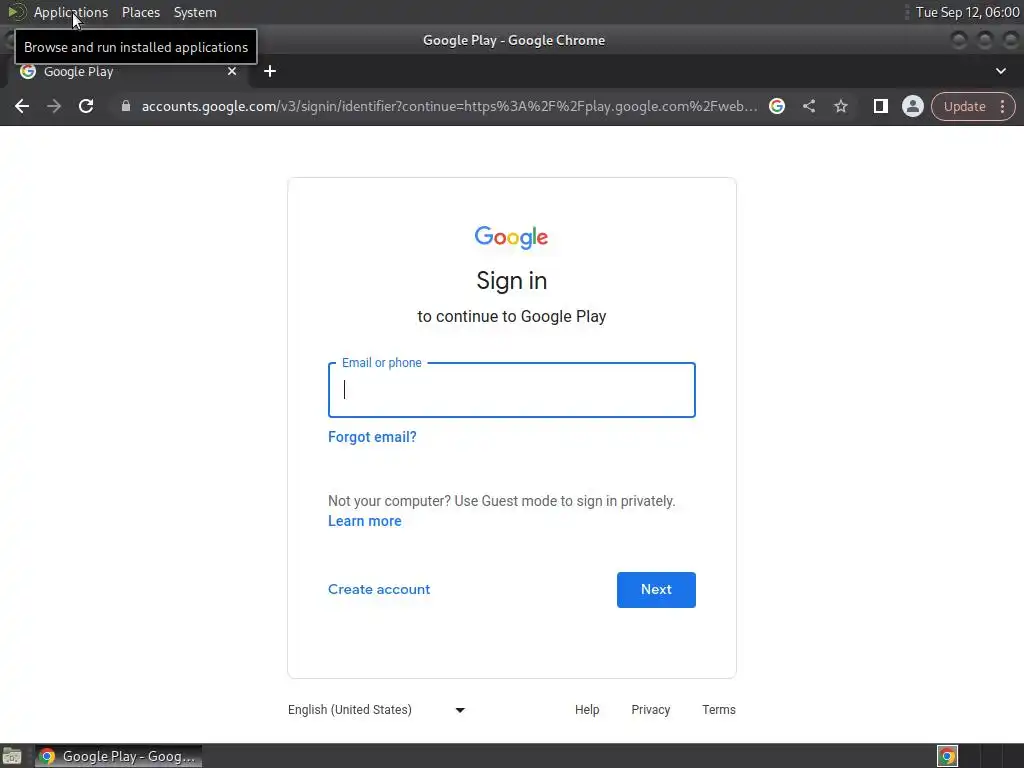The height and width of the screenshot is (768, 1024).
Task: Open the language dropdown English (United States)
Action: (x=376, y=710)
